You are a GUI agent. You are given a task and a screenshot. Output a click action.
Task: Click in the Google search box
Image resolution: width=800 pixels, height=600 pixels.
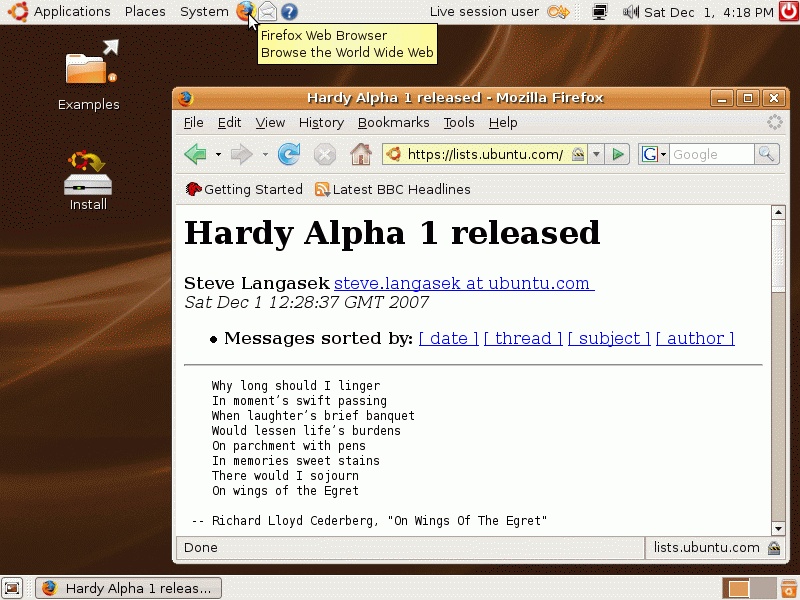(x=712, y=154)
